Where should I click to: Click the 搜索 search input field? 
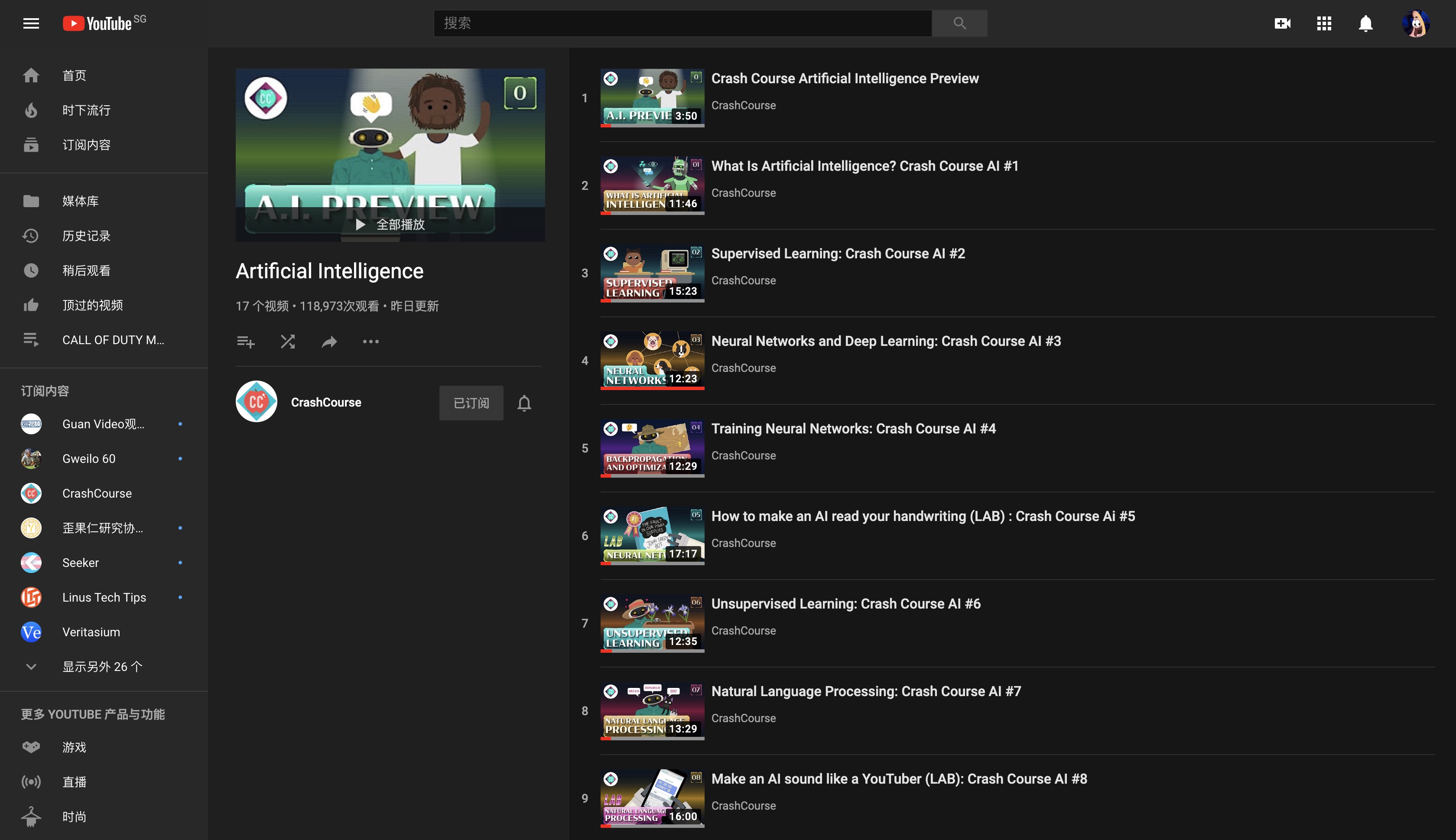pos(682,23)
